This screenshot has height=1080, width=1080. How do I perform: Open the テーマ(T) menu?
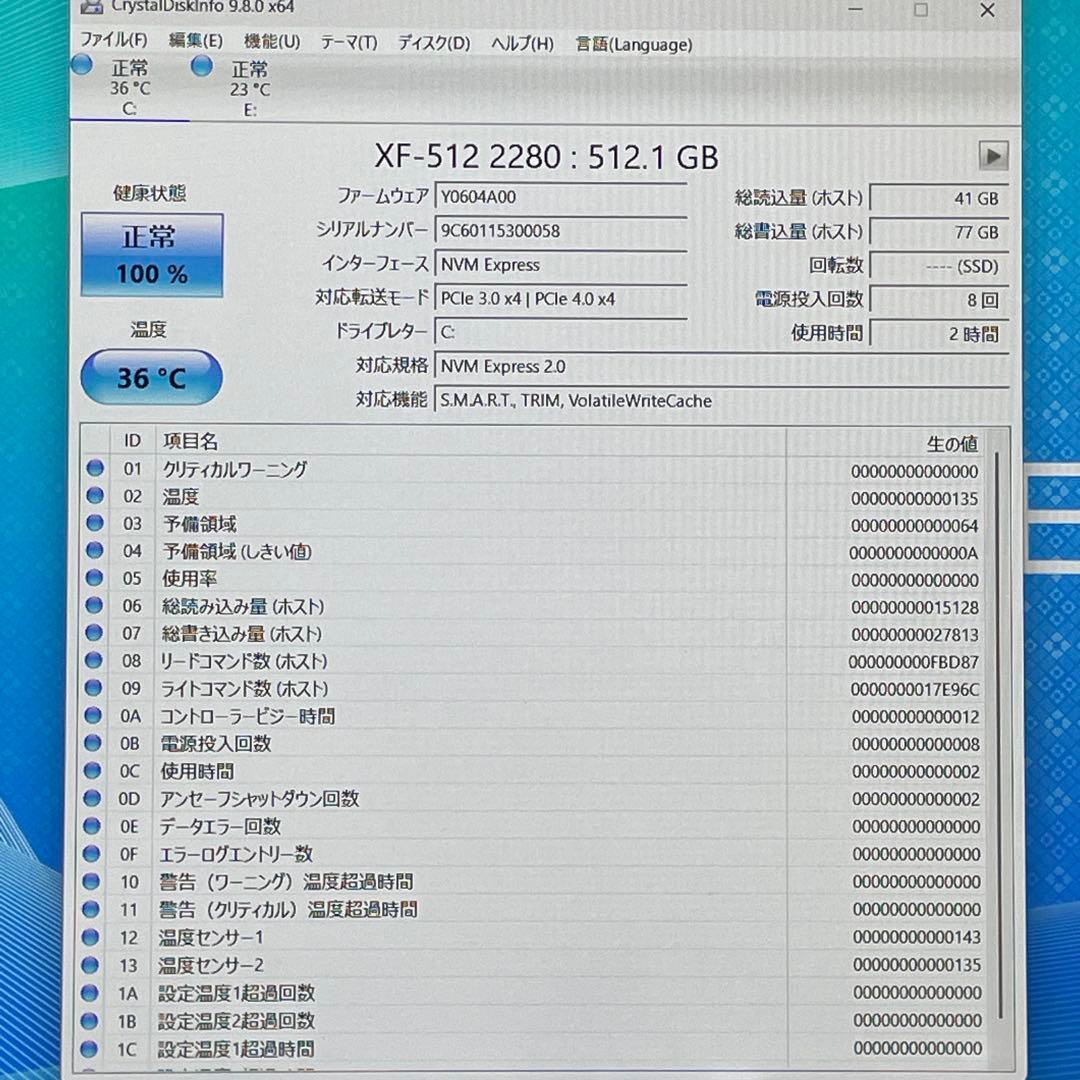(349, 43)
